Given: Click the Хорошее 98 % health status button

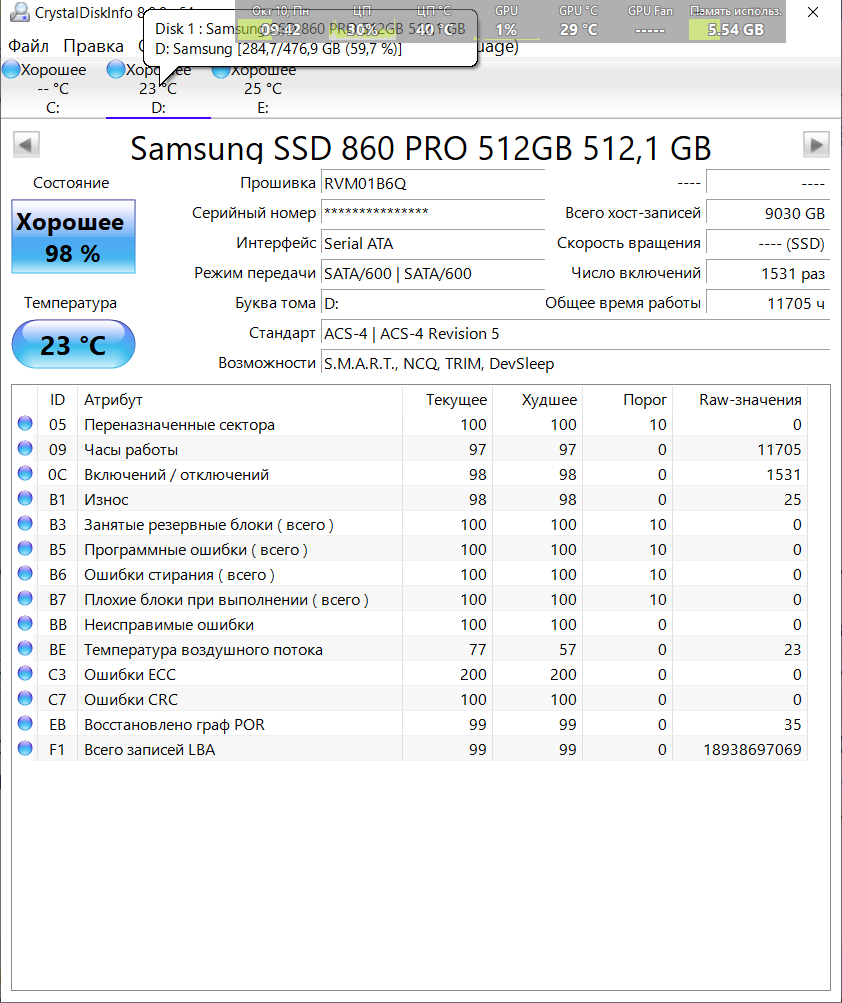Looking at the screenshot, I should pos(74,237).
